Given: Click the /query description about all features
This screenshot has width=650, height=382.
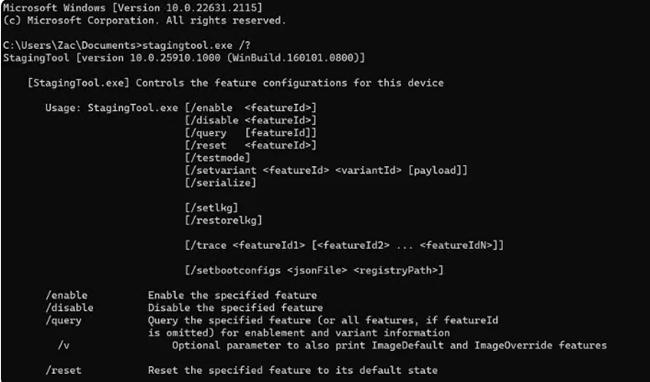Looking at the screenshot, I should (323, 326).
